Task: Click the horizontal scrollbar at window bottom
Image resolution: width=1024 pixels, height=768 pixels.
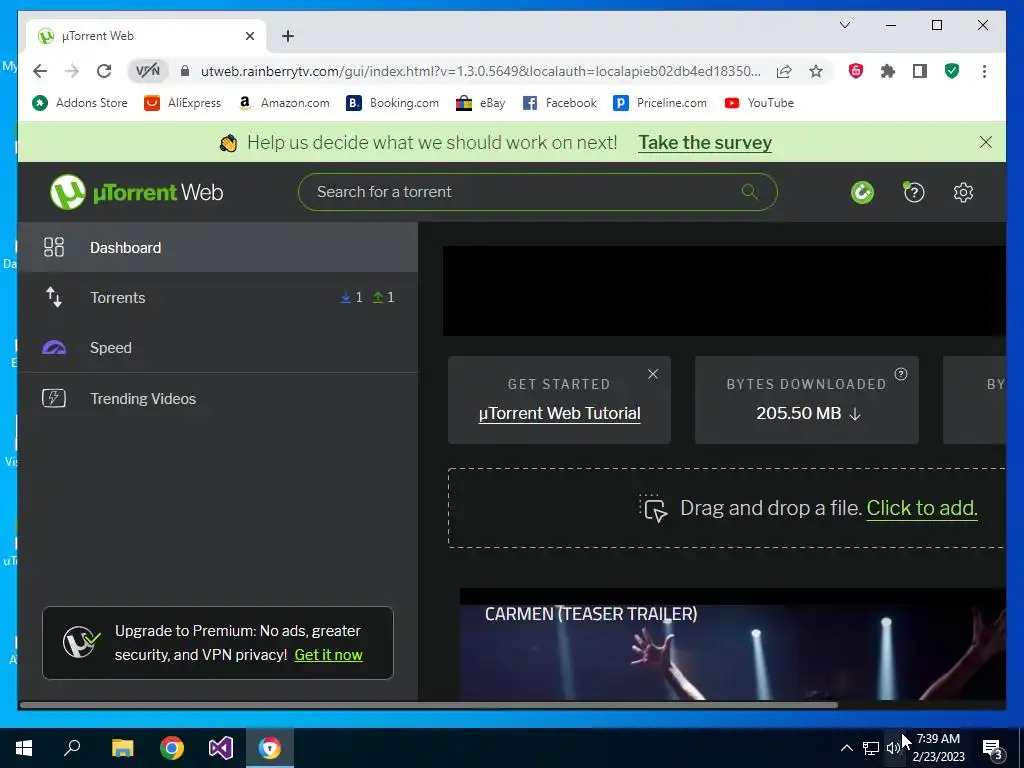Action: [x=428, y=705]
